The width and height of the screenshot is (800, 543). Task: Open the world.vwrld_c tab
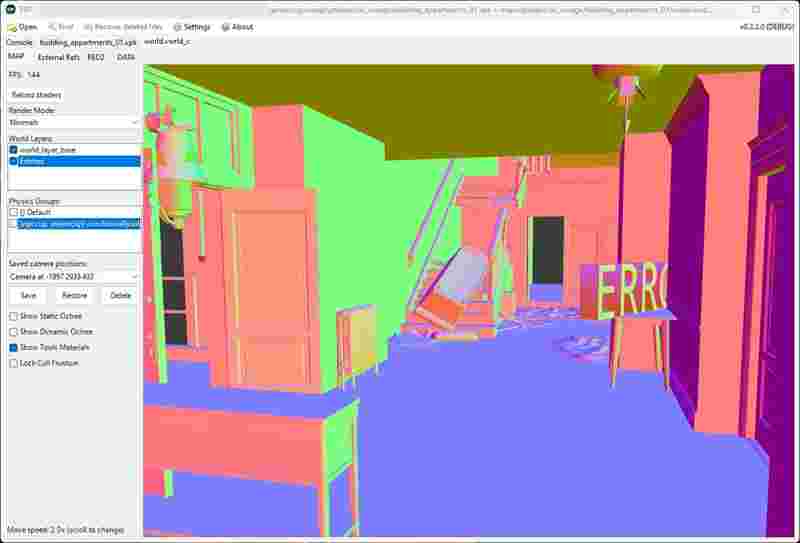click(167, 43)
